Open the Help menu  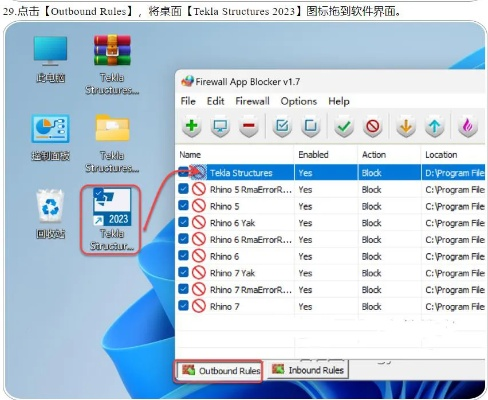(339, 101)
